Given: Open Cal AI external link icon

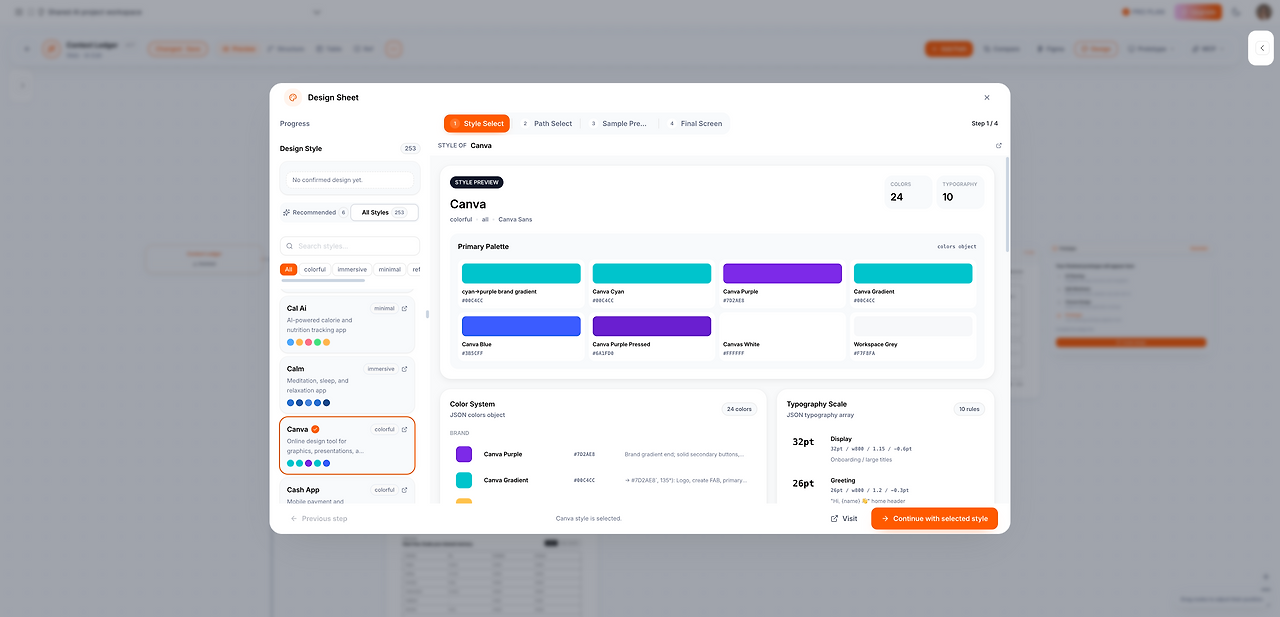Looking at the screenshot, I should (404, 308).
